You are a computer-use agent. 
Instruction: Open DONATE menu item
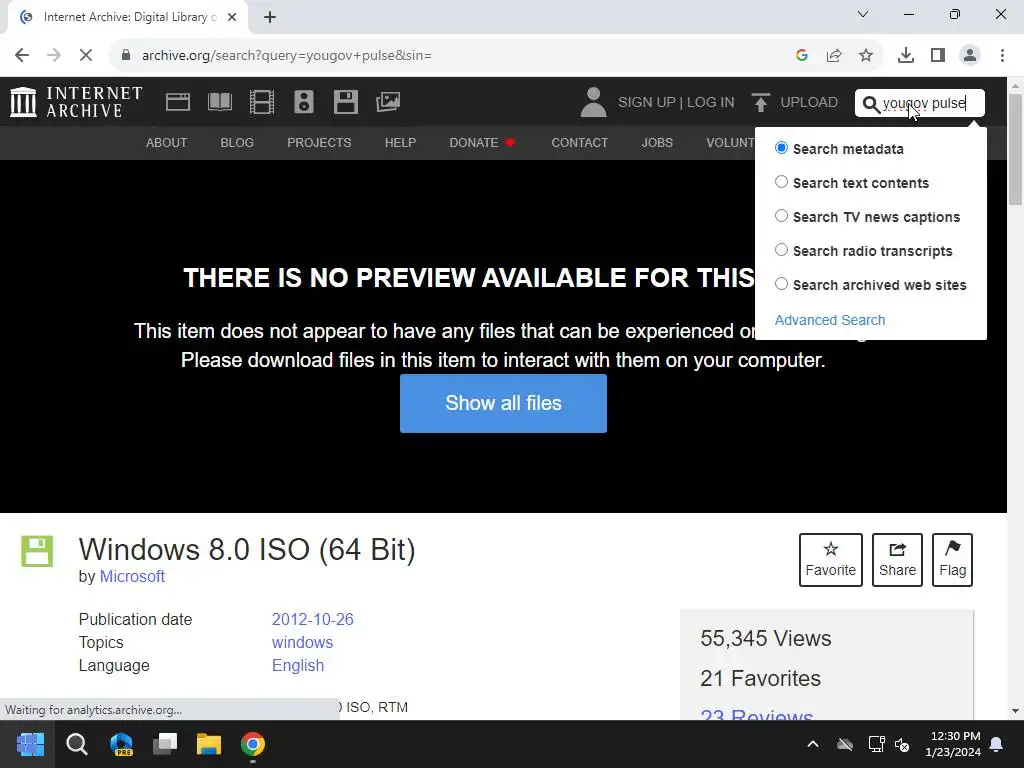coord(482,142)
